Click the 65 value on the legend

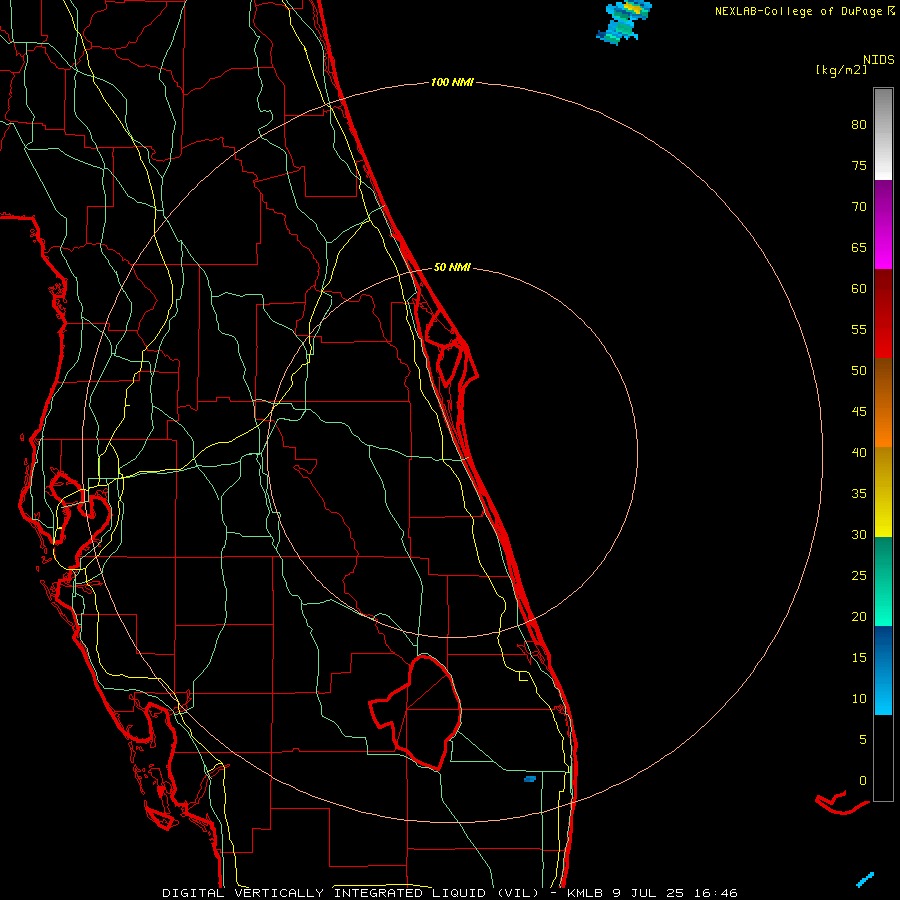(859, 247)
